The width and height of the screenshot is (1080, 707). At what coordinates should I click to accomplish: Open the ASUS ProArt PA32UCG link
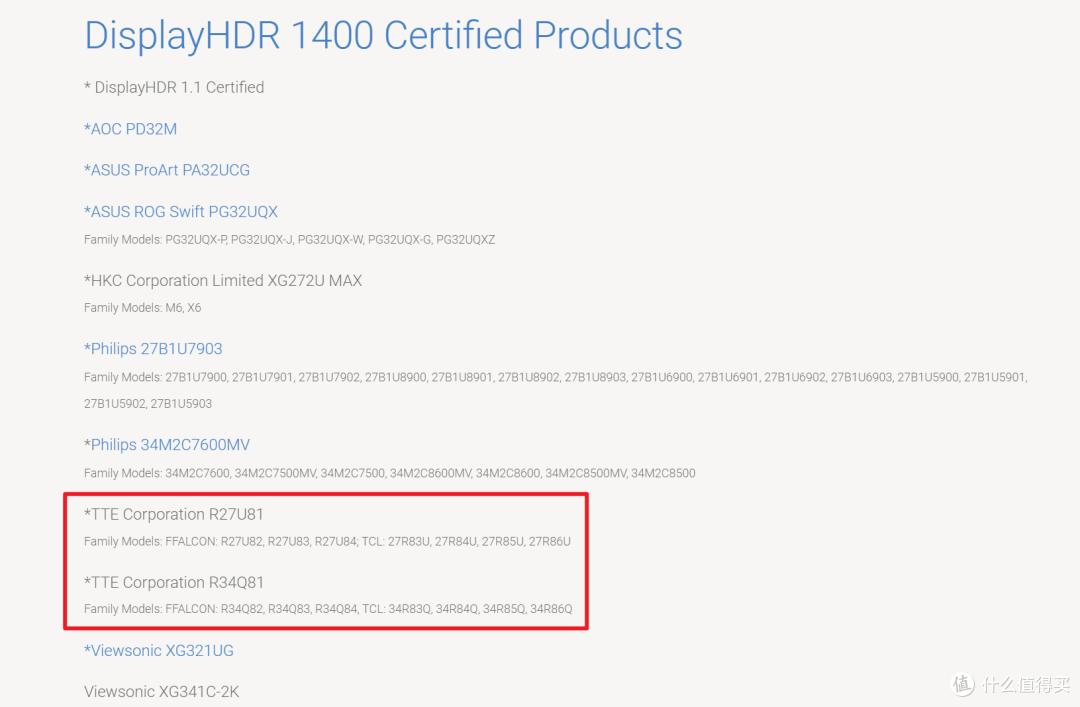[167, 170]
